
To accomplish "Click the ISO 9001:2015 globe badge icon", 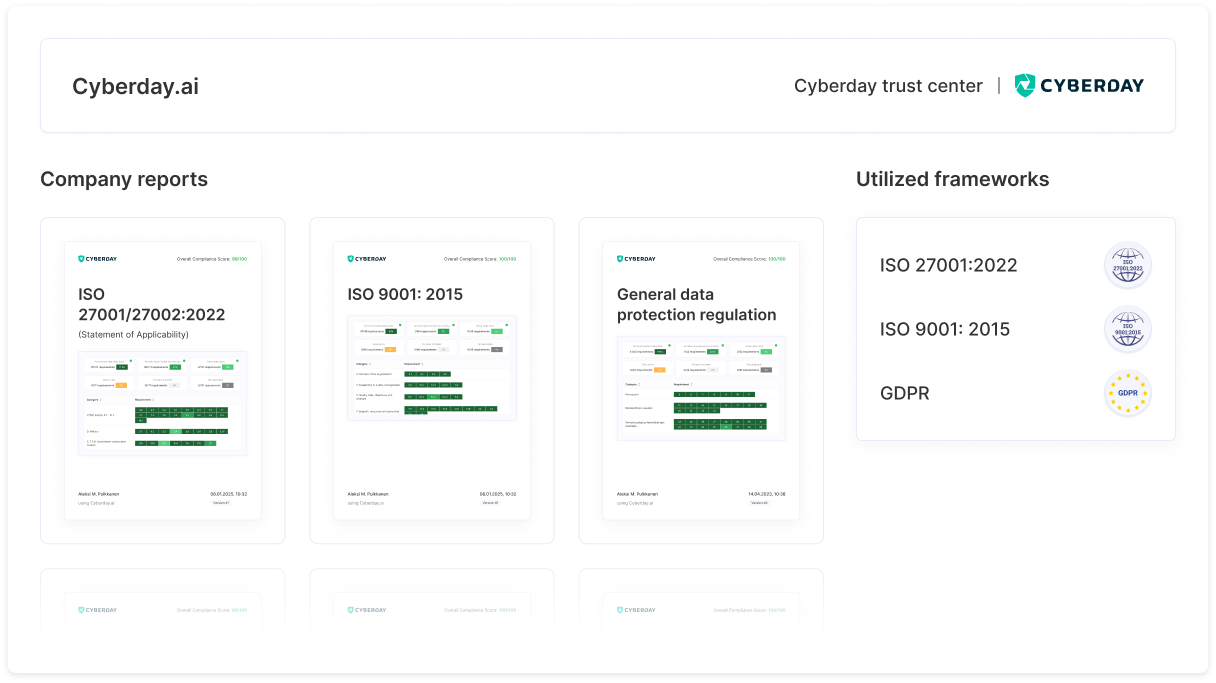I will (x=1128, y=330).
